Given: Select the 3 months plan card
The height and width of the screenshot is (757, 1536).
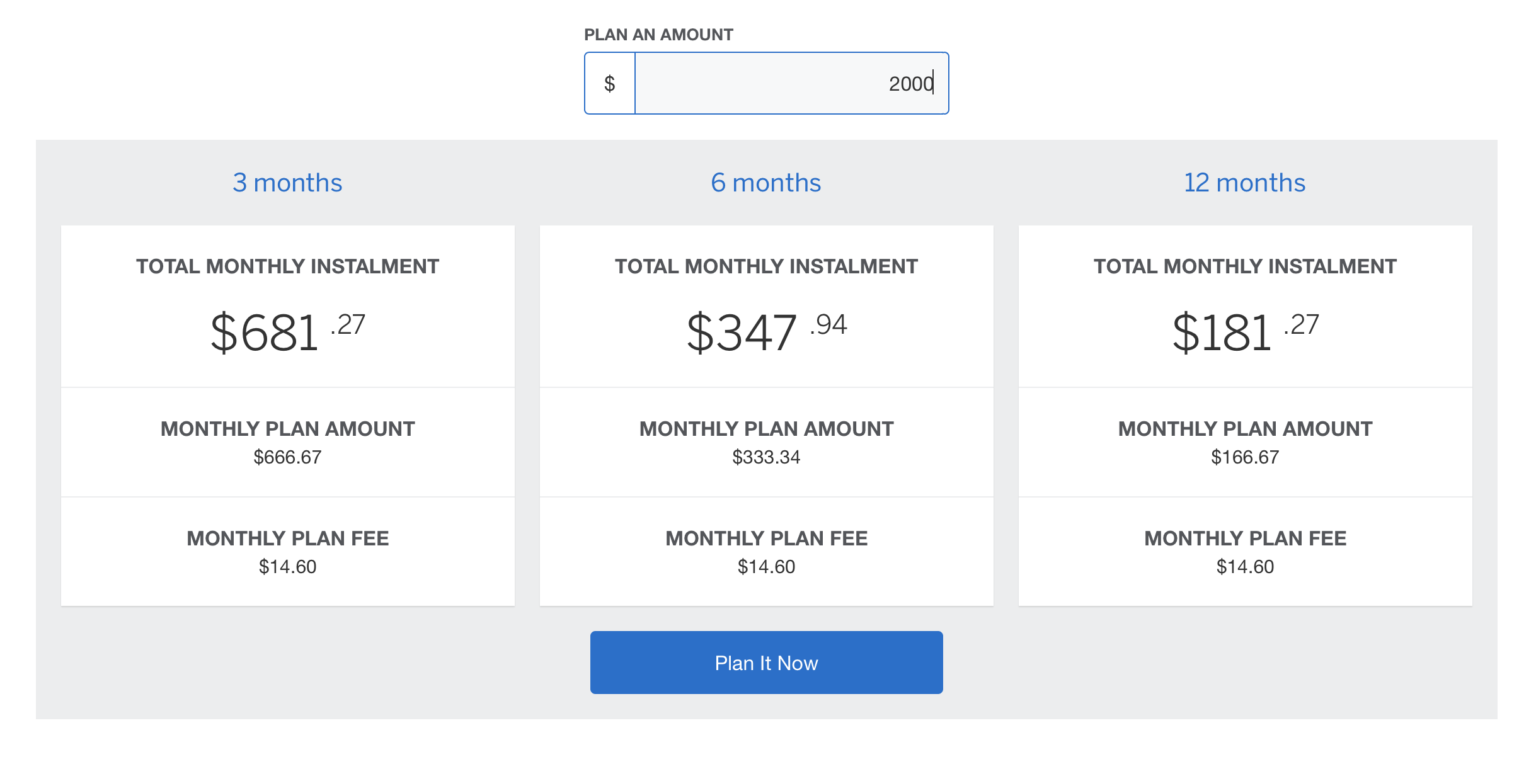Looking at the screenshot, I should [x=287, y=415].
